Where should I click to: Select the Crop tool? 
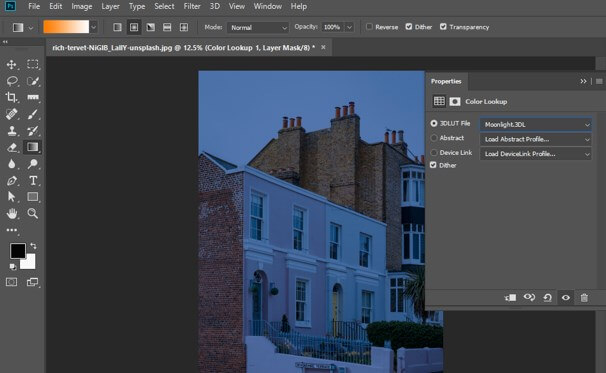[x=11, y=97]
